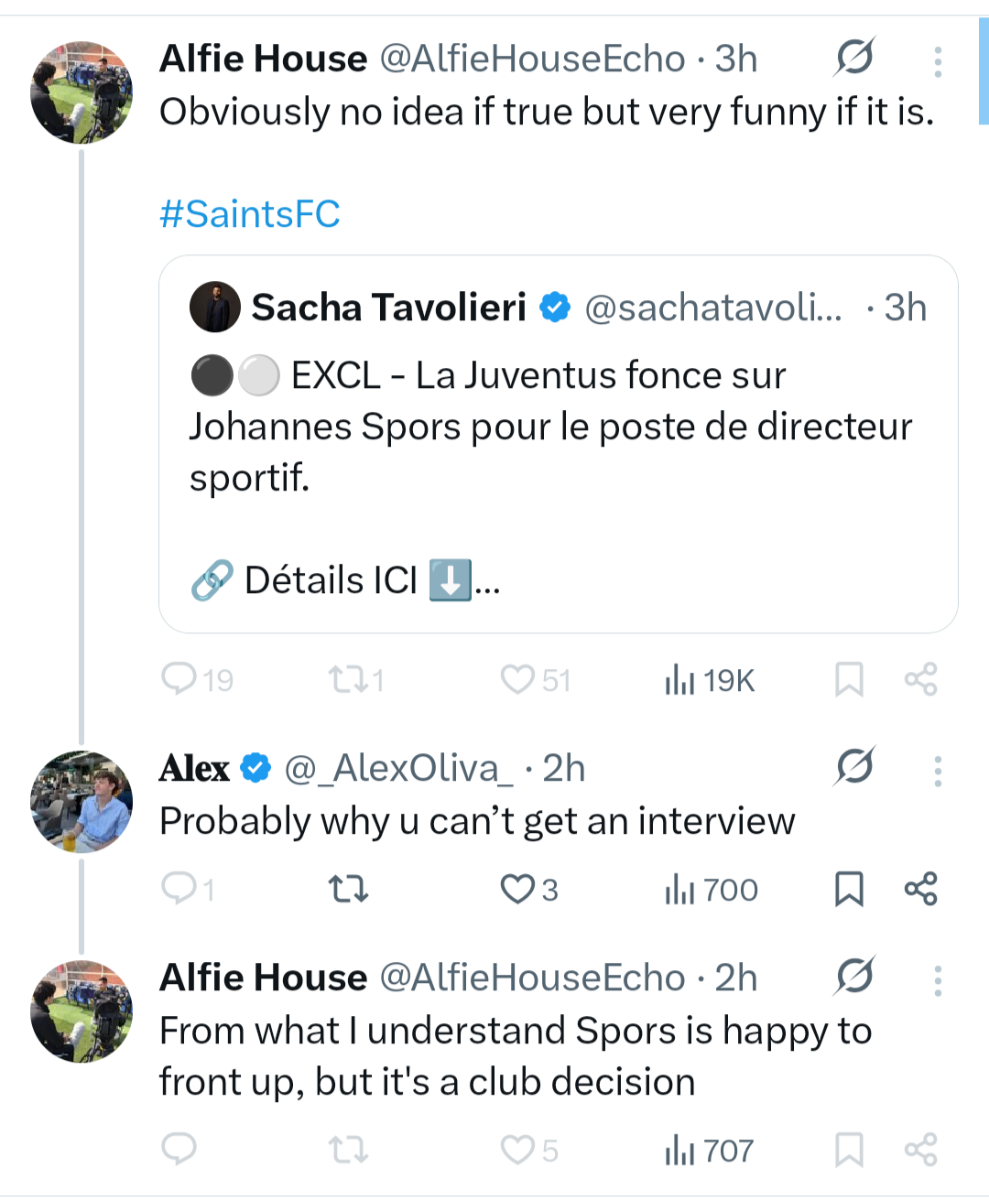Open more options on last Alfie reply
Image resolution: width=989 pixels, height=1200 pixels.
(938, 978)
